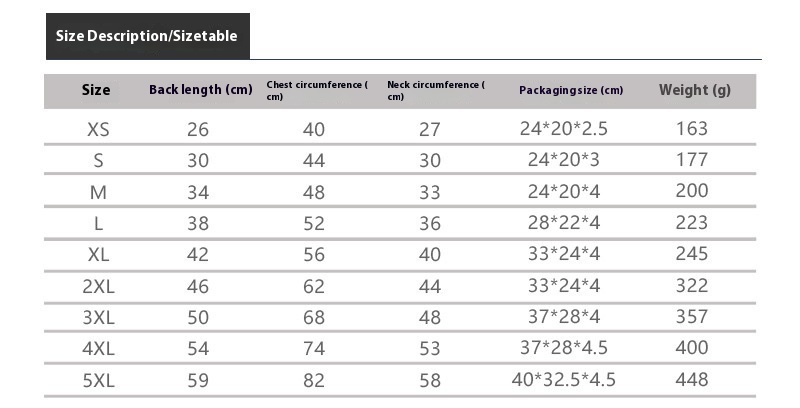Screen dimensions: 800x408
Task: Click the XS size row label
Action: 98,129
